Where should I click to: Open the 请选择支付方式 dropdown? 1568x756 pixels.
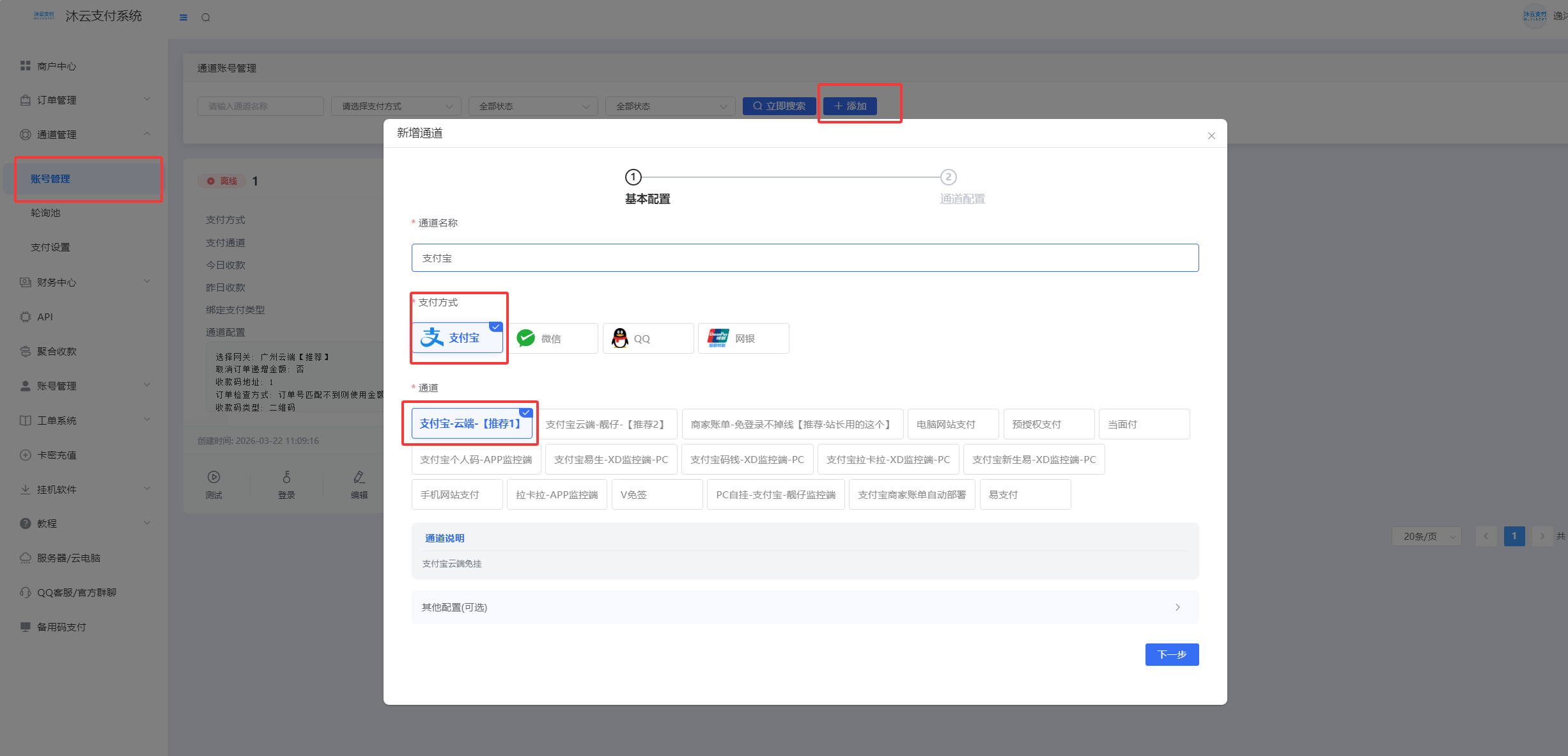coord(396,106)
